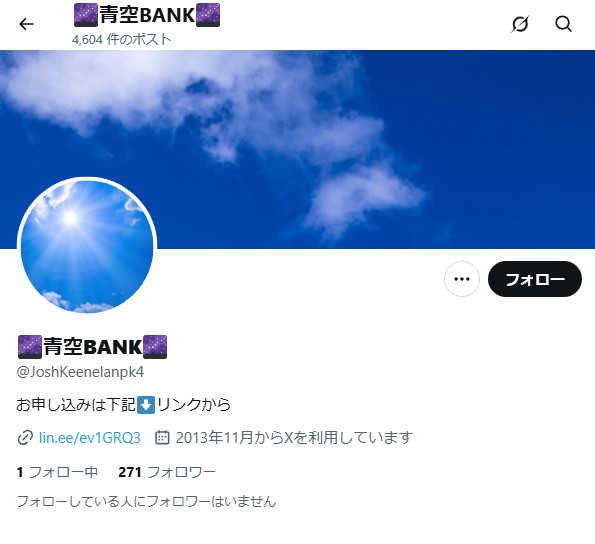Follow the account with フォロー button
The width and height of the screenshot is (595, 544).
[x=535, y=279]
